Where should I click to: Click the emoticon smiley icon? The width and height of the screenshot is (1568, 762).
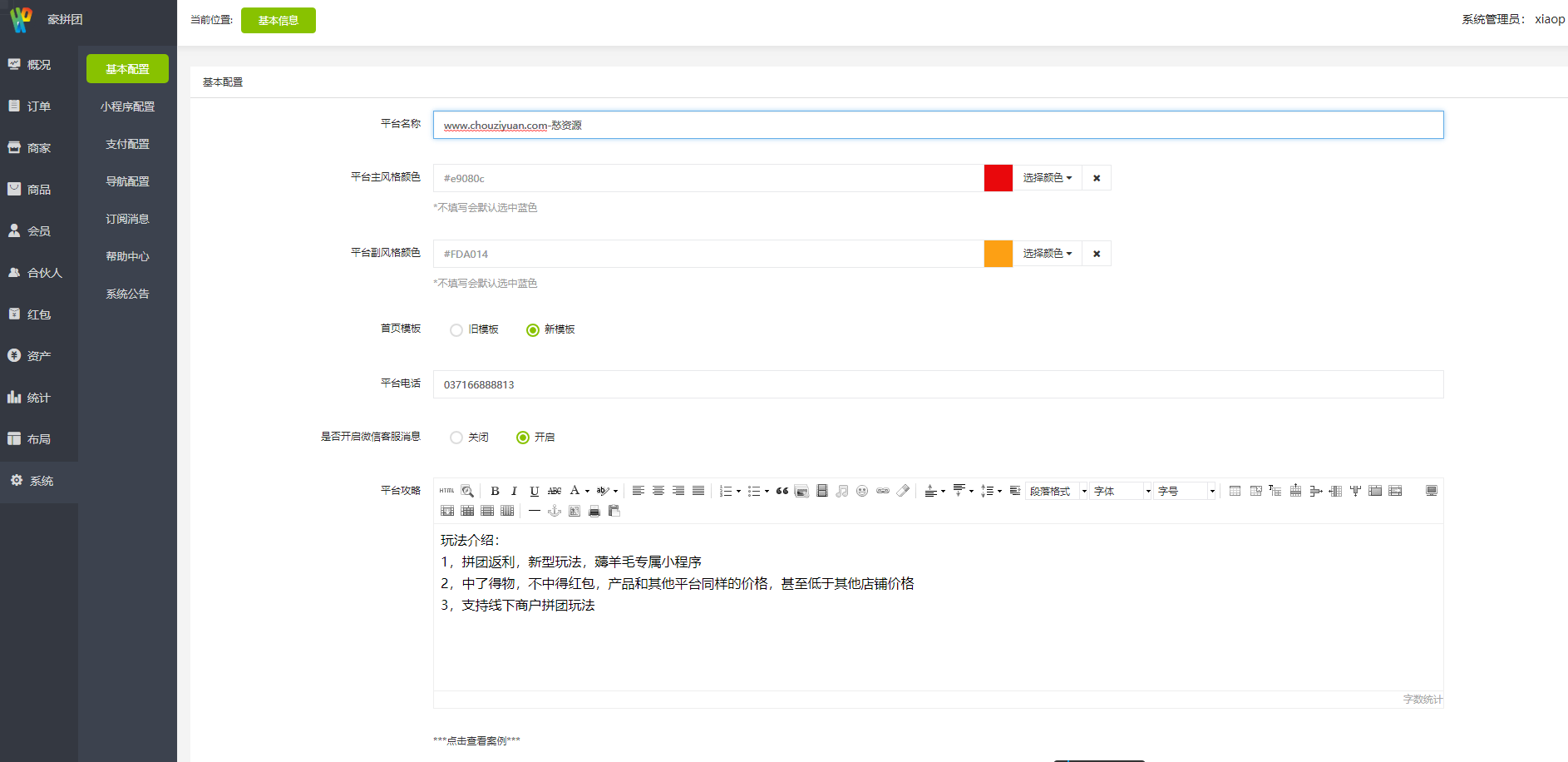(862, 491)
